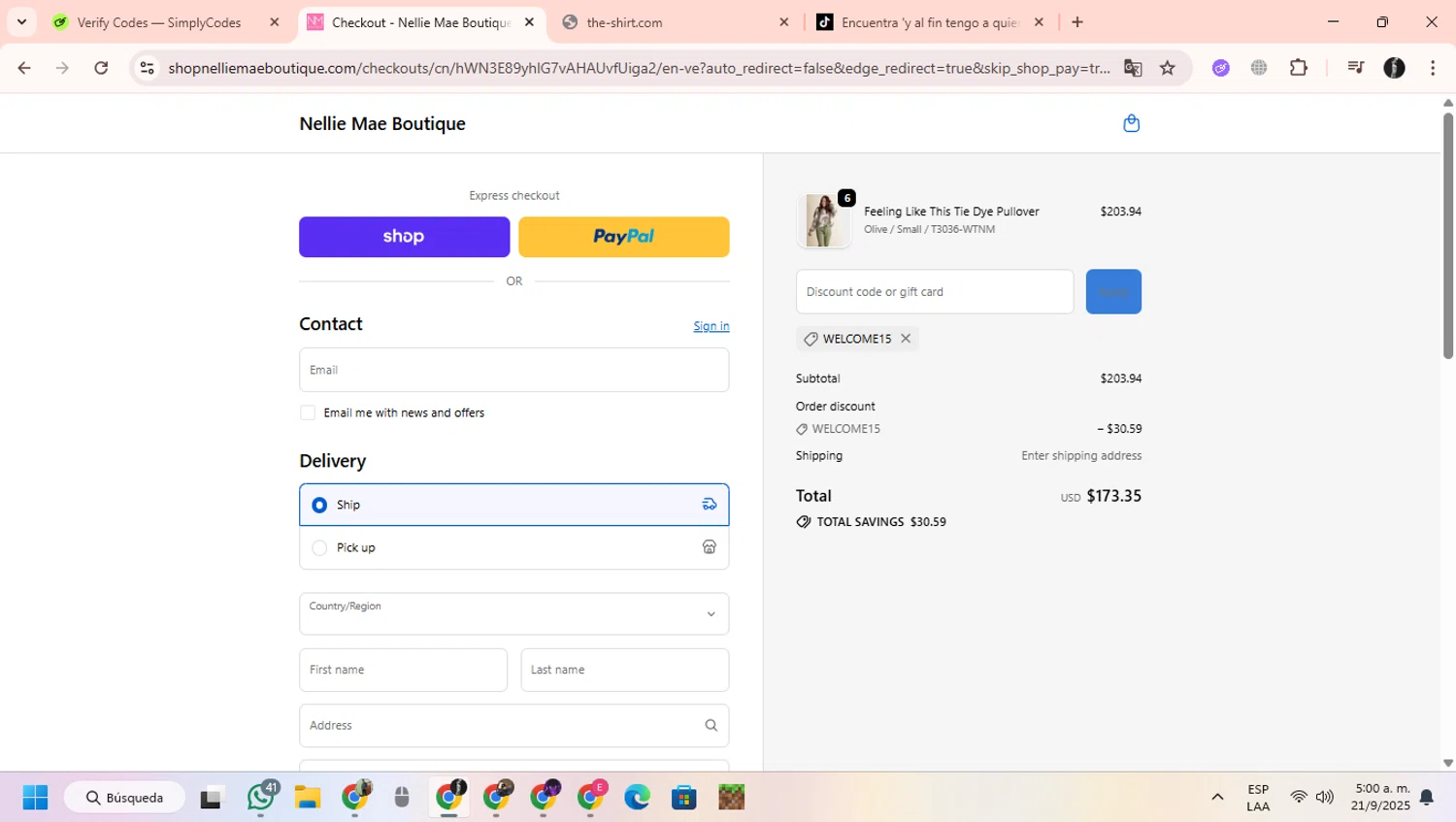This screenshot has height=822, width=1456.
Task: Switch the ESP LAA input language indicator
Action: pos(1258,798)
